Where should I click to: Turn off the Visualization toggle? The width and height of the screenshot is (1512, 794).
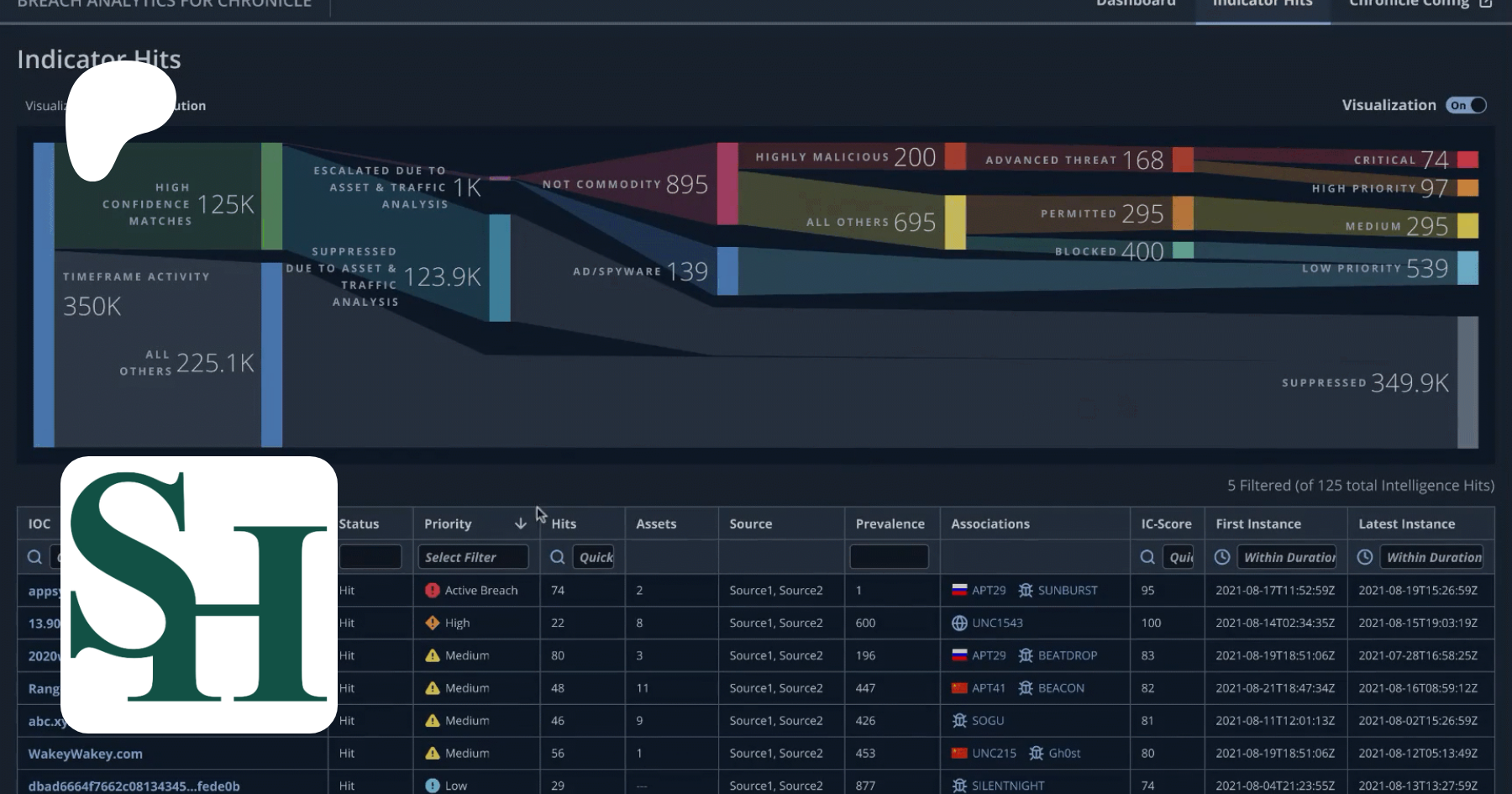(x=1466, y=105)
